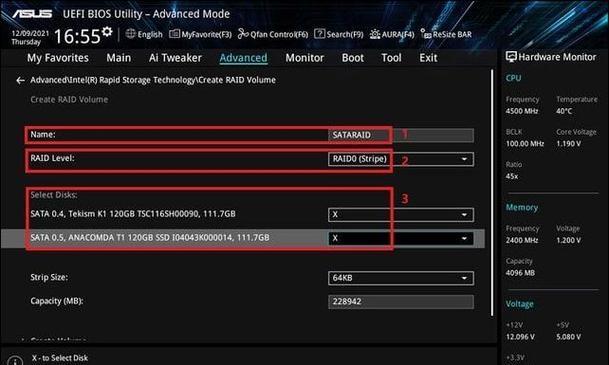Open the Monitor tab

coord(304,58)
